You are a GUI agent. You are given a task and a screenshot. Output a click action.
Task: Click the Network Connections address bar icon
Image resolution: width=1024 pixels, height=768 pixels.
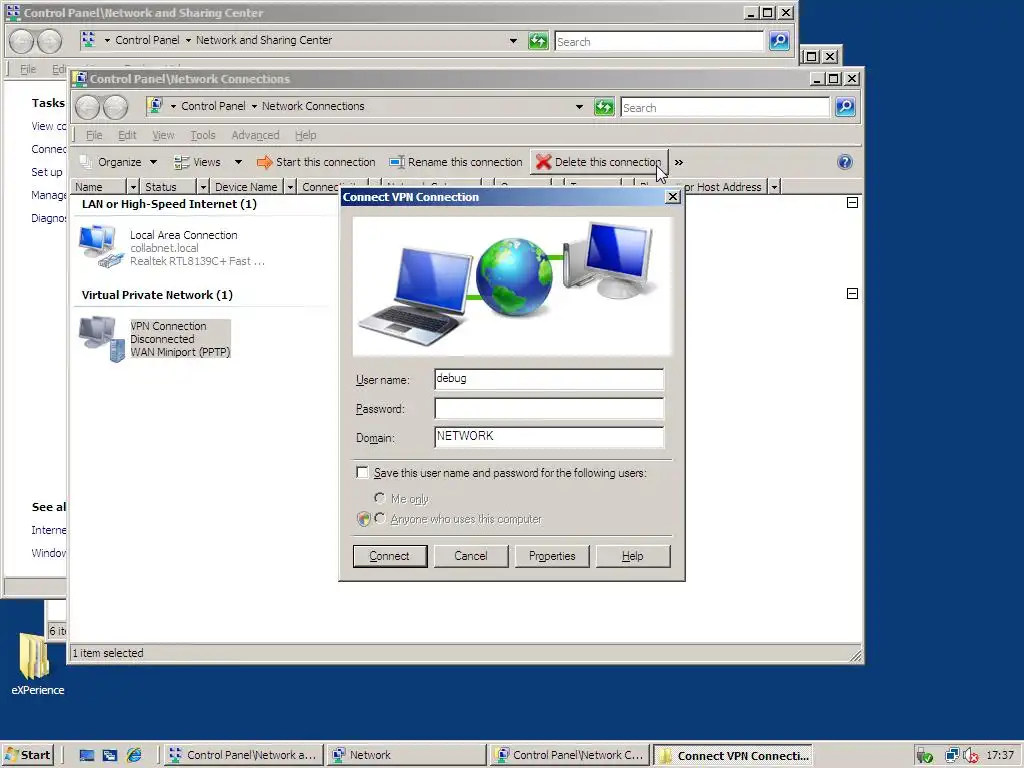pos(155,106)
